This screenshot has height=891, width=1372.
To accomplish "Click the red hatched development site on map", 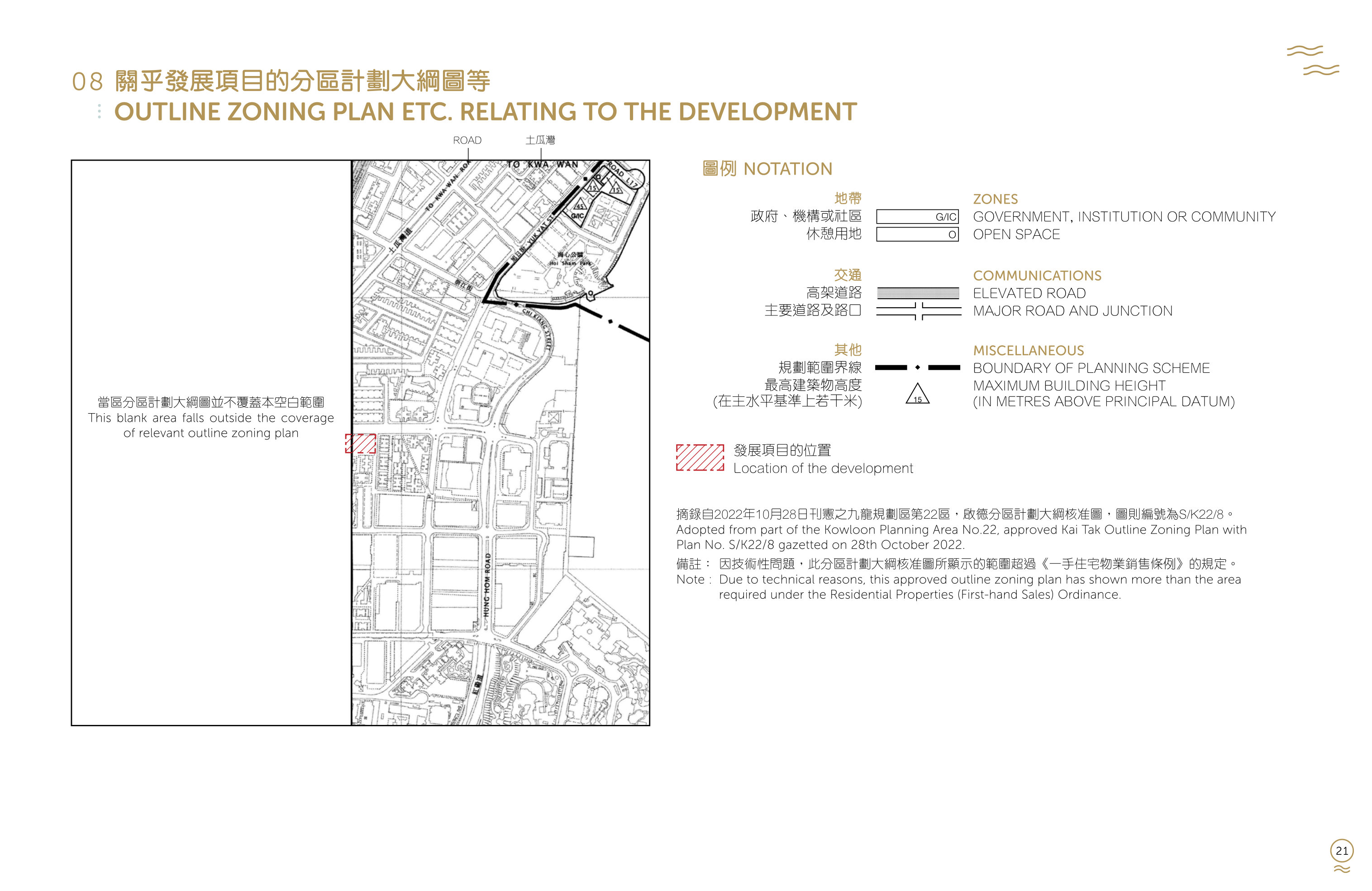I will click(360, 443).
